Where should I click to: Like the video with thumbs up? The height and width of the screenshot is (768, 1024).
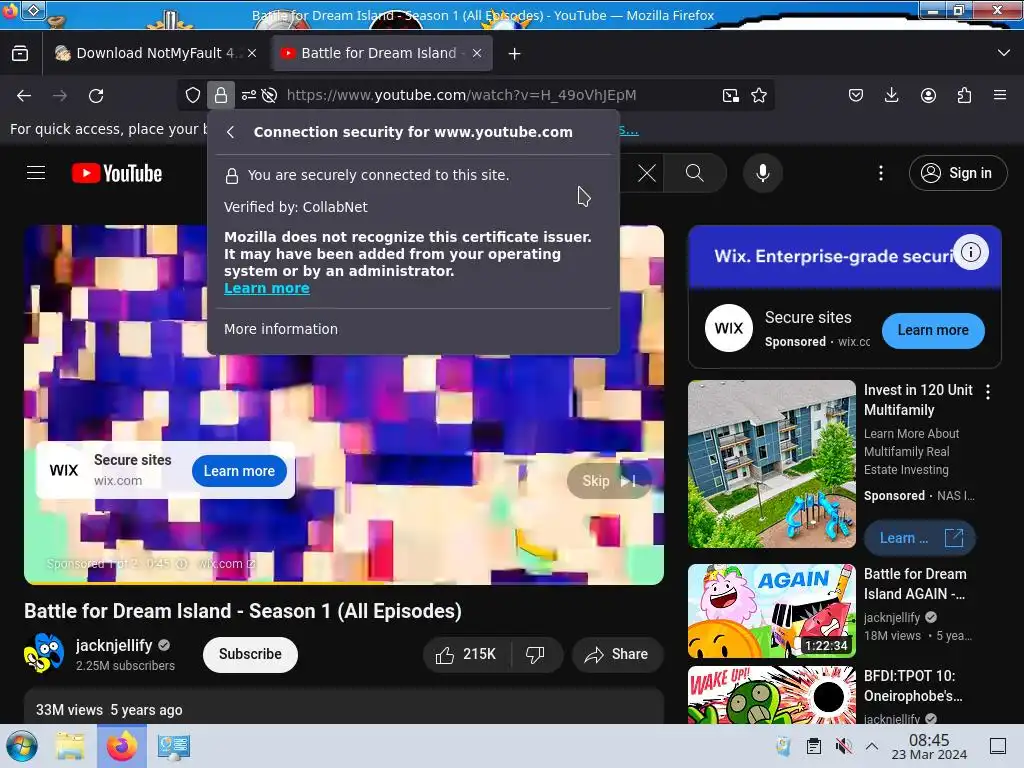click(466, 654)
